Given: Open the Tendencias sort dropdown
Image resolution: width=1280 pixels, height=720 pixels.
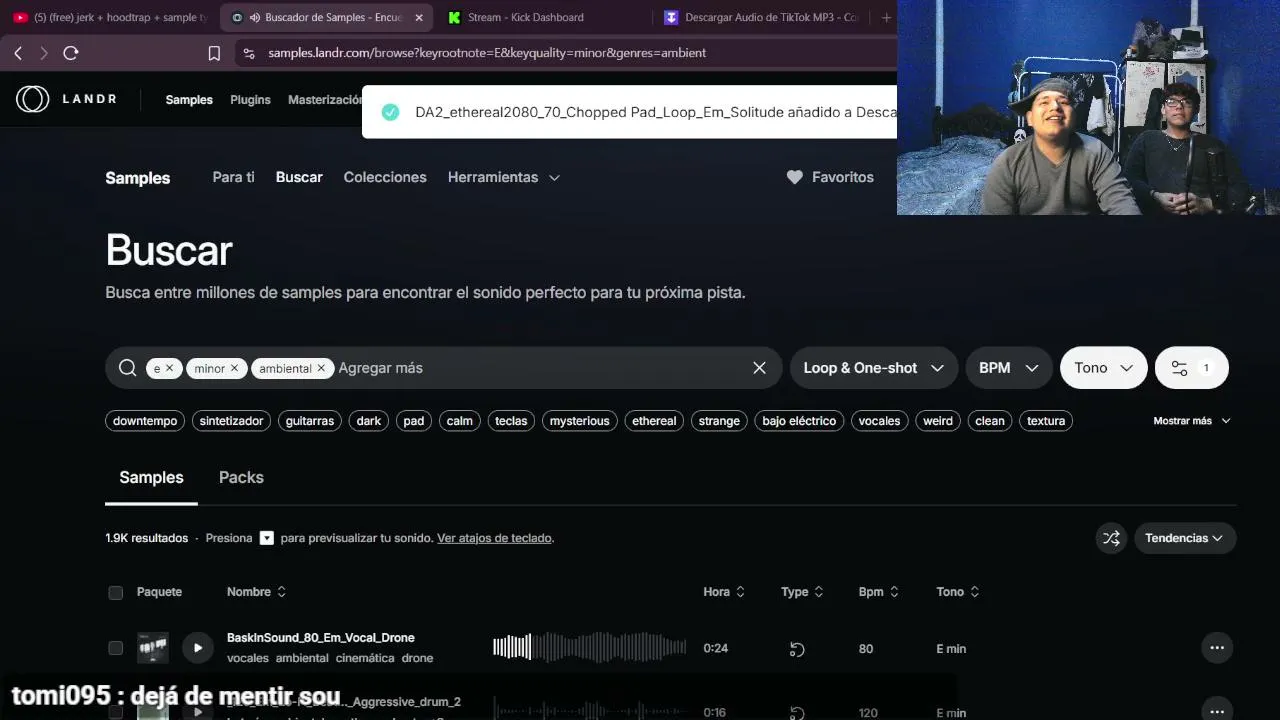Looking at the screenshot, I should [x=1185, y=538].
